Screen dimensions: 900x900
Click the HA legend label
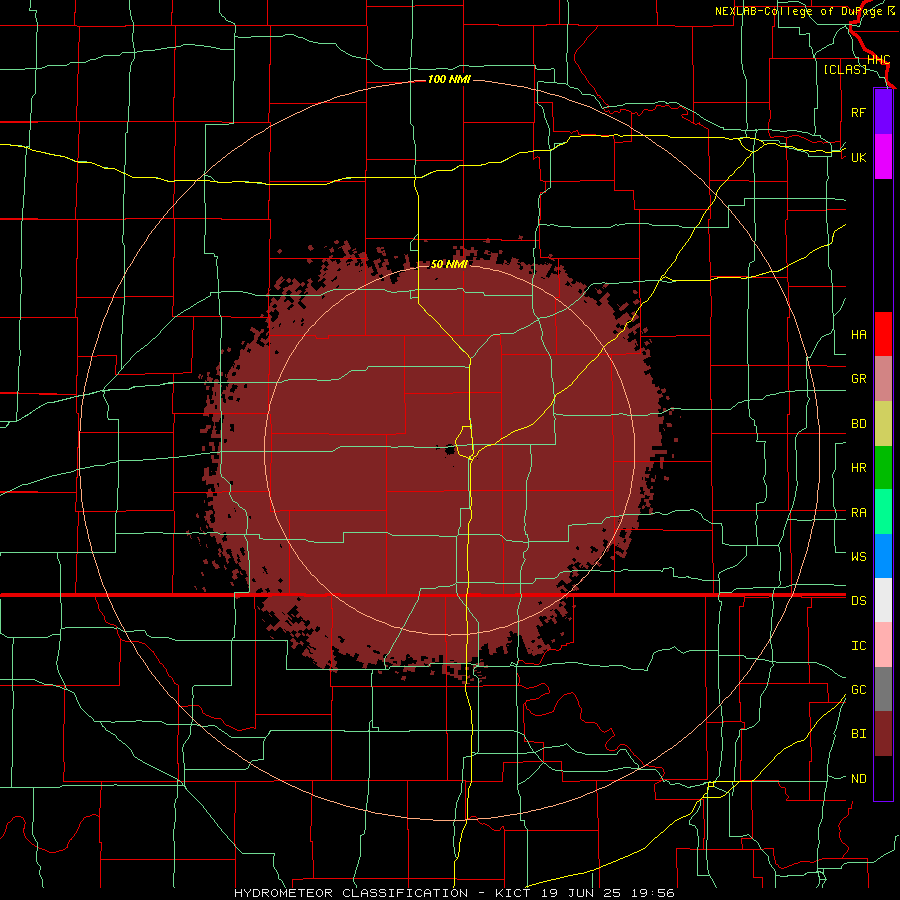[x=859, y=335]
